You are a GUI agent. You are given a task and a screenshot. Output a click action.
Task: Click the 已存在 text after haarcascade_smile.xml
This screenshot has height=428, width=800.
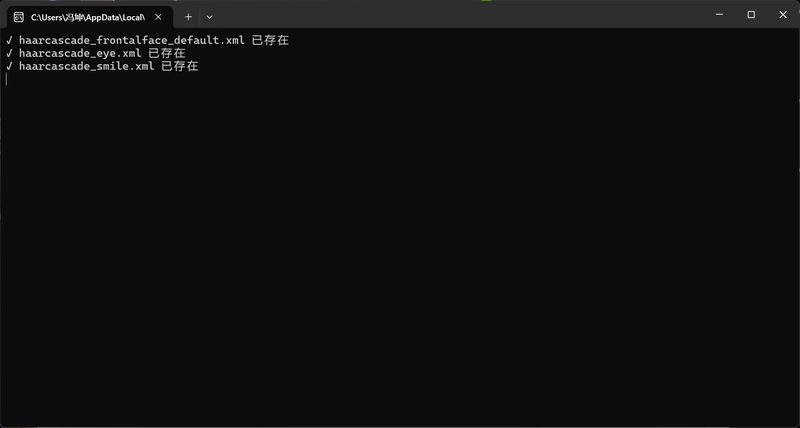click(180, 66)
